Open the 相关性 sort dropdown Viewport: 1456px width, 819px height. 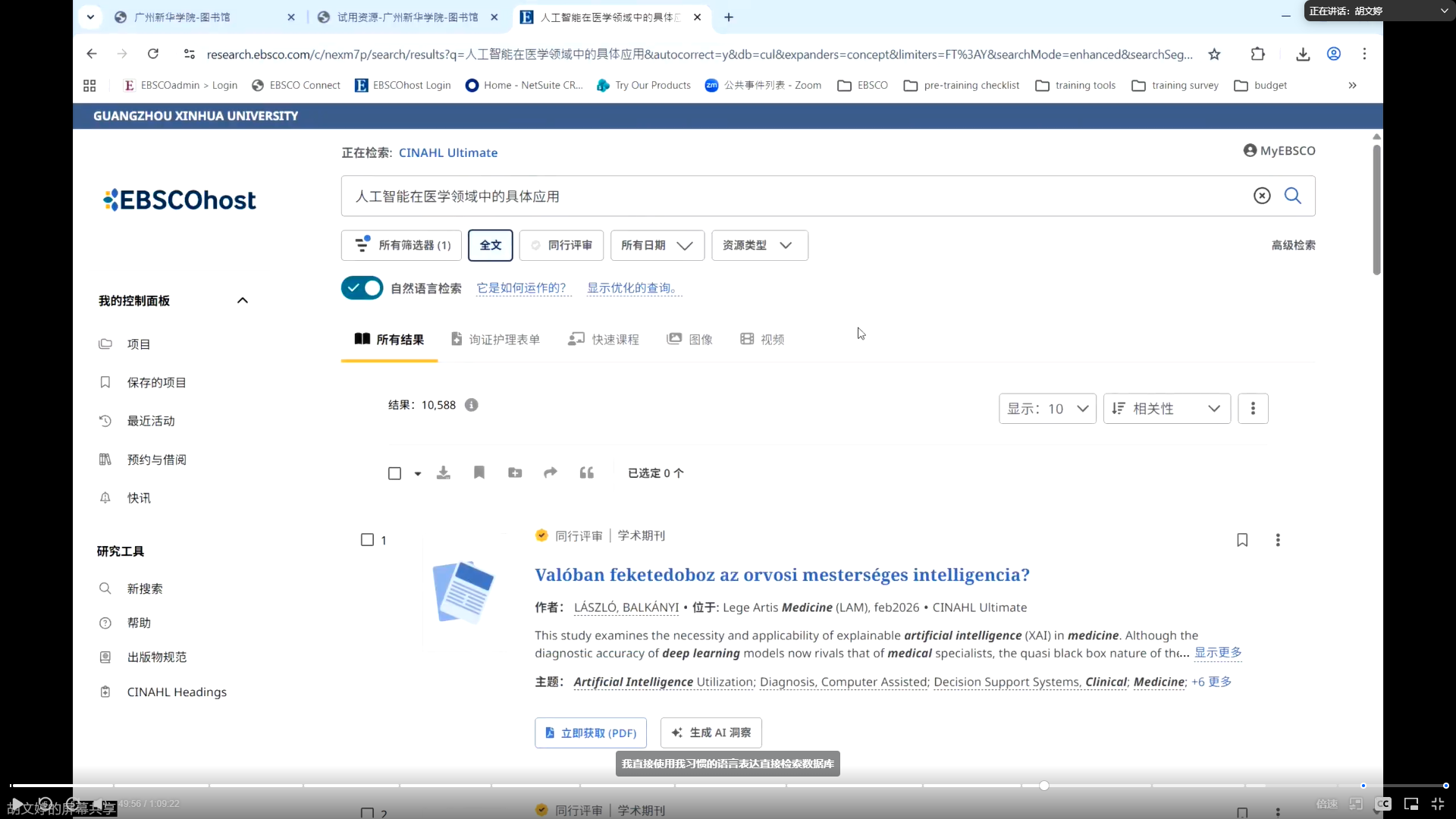[1166, 409]
